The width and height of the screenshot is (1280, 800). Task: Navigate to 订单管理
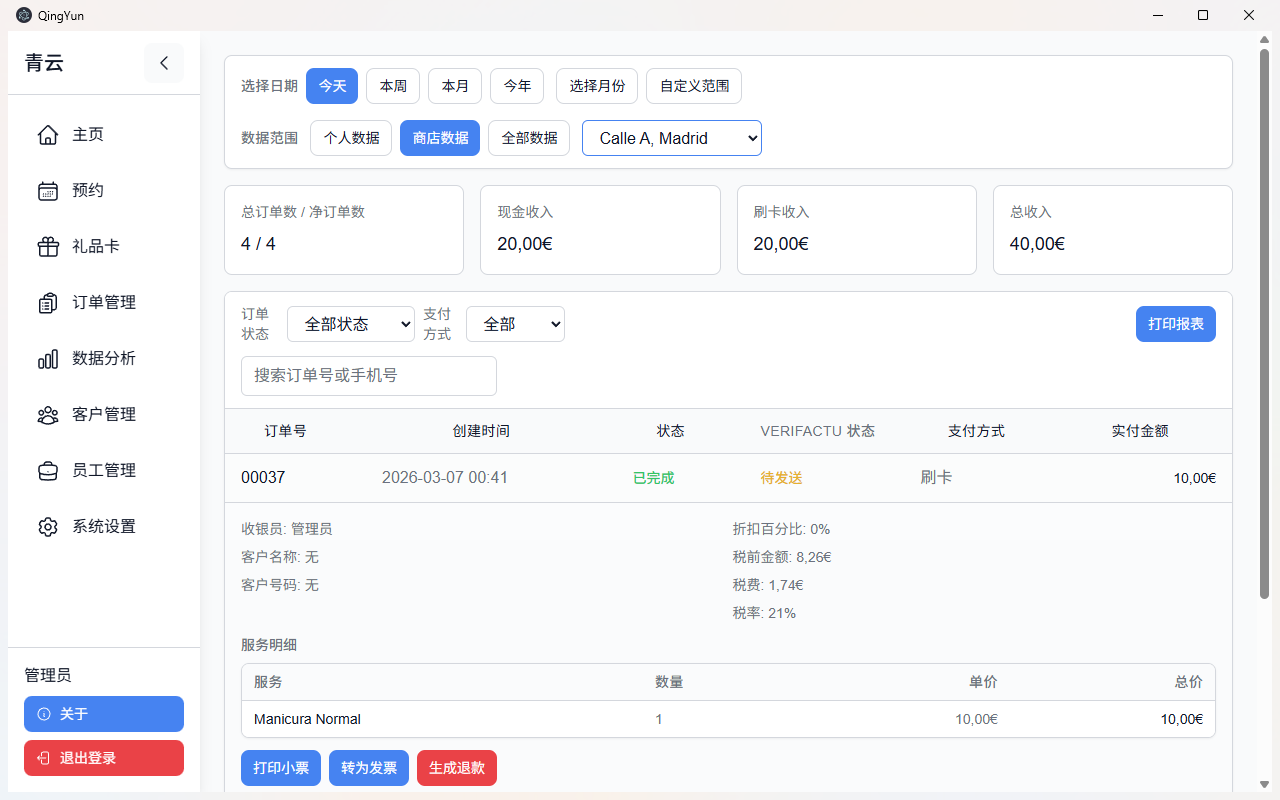104,303
